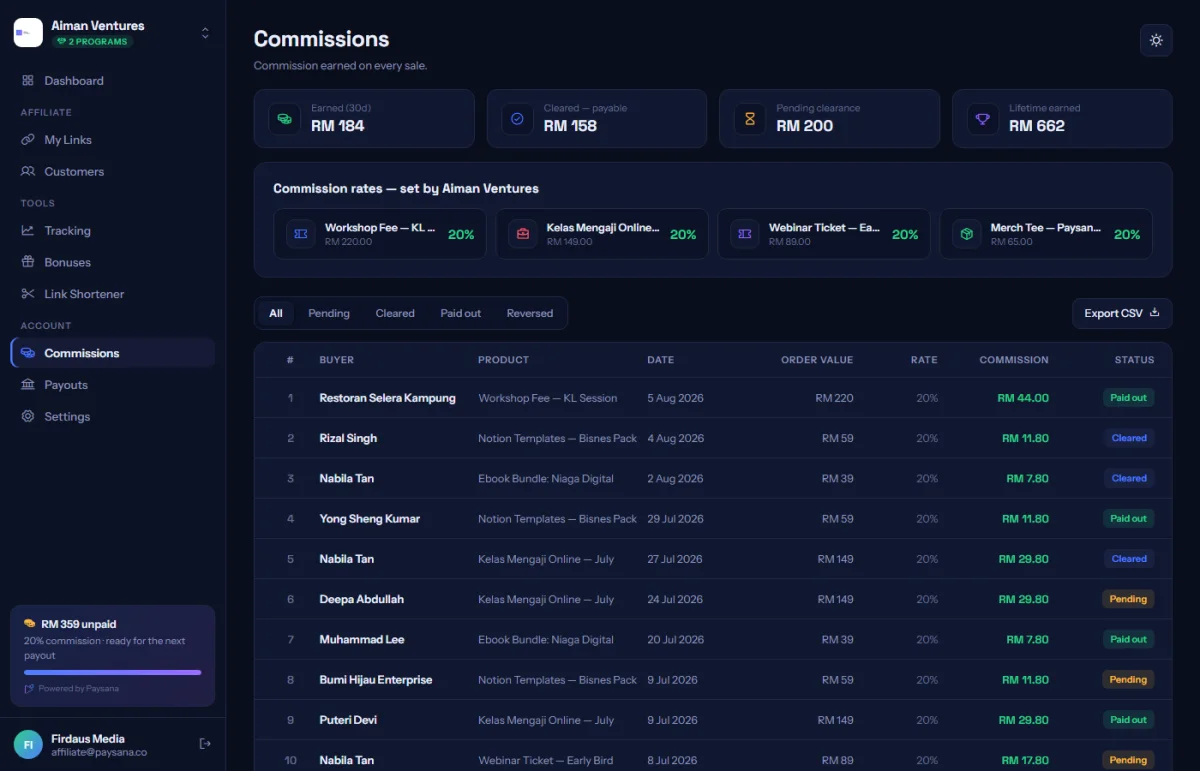The height and width of the screenshot is (771, 1200).
Task: Click the payout progress bar
Action: pyautogui.click(x=112, y=672)
